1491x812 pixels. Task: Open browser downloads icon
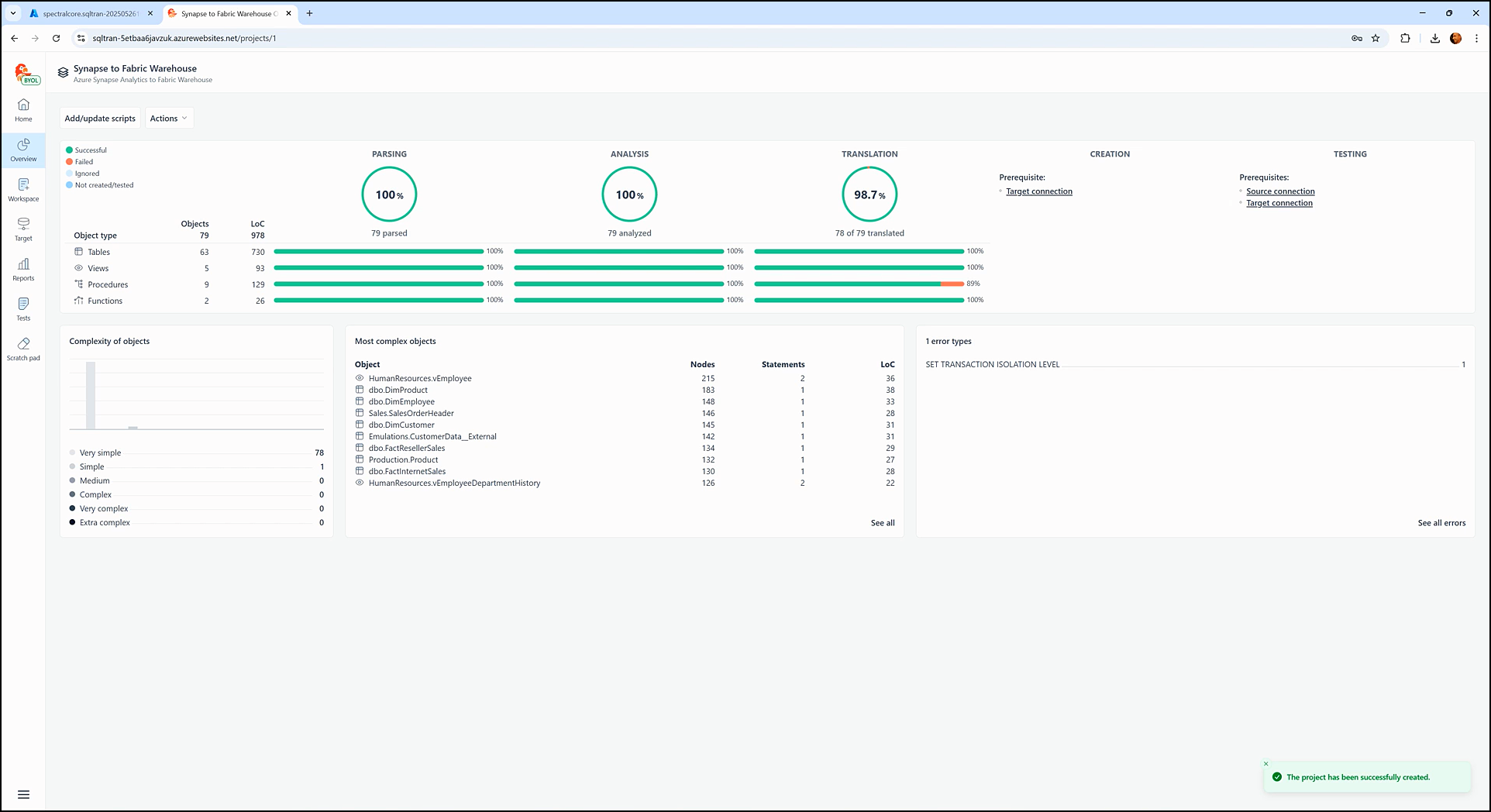(x=1434, y=38)
